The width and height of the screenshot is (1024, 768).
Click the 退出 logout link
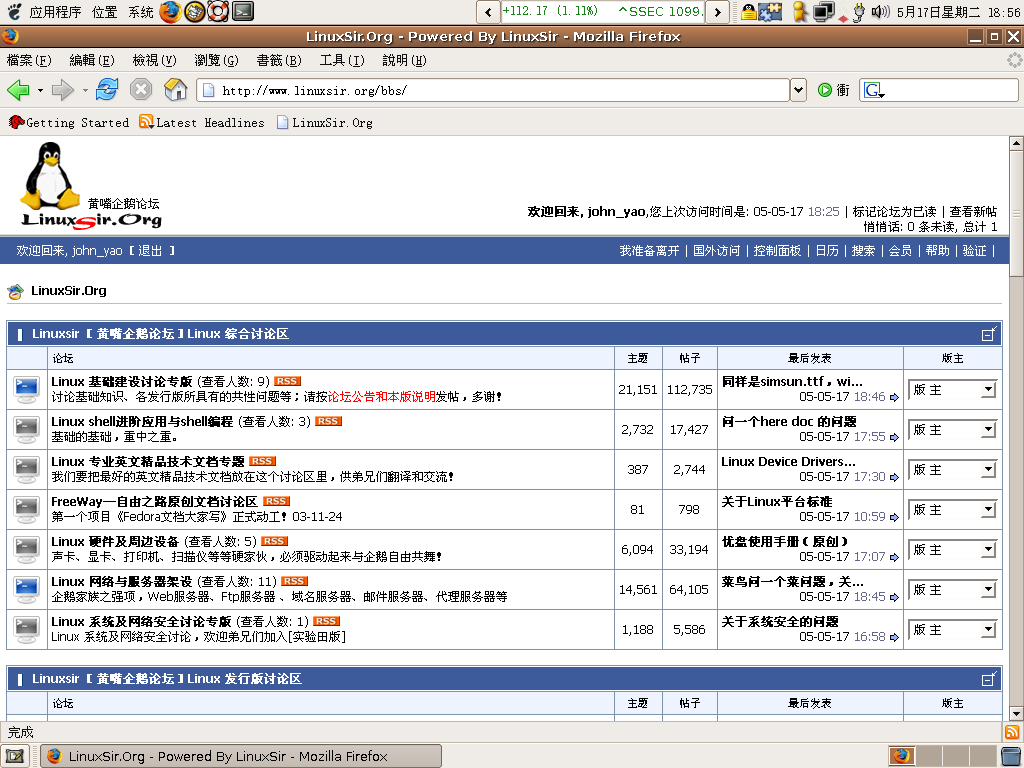pyautogui.click(x=150, y=251)
